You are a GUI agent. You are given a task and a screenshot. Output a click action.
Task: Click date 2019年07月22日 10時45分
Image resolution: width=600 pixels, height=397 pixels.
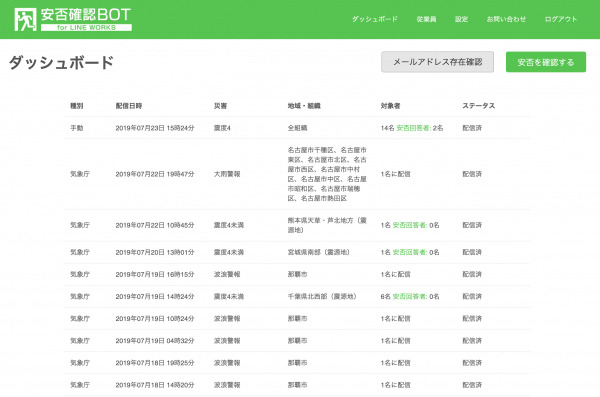point(155,225)
